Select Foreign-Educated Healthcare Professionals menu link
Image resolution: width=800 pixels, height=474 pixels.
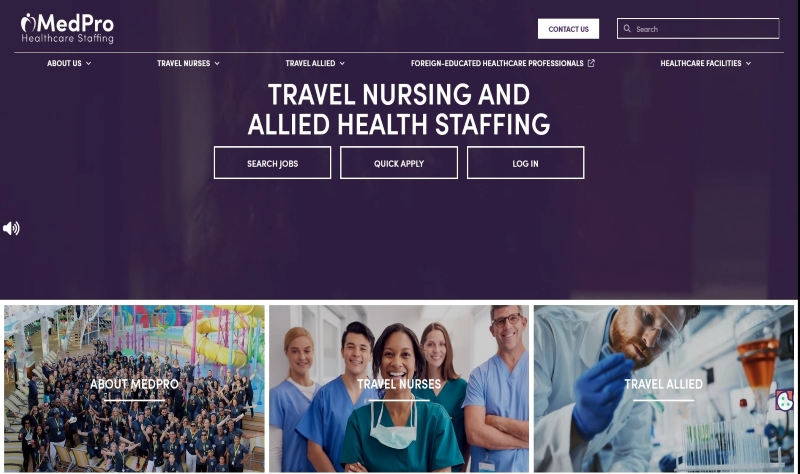(497, 63)
